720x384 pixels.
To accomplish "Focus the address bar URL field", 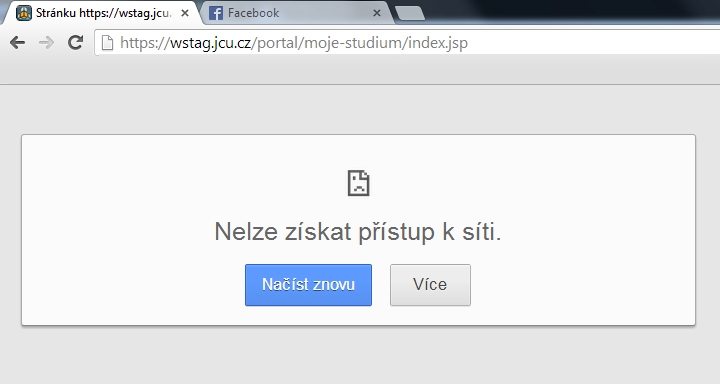I will [407, 43].
